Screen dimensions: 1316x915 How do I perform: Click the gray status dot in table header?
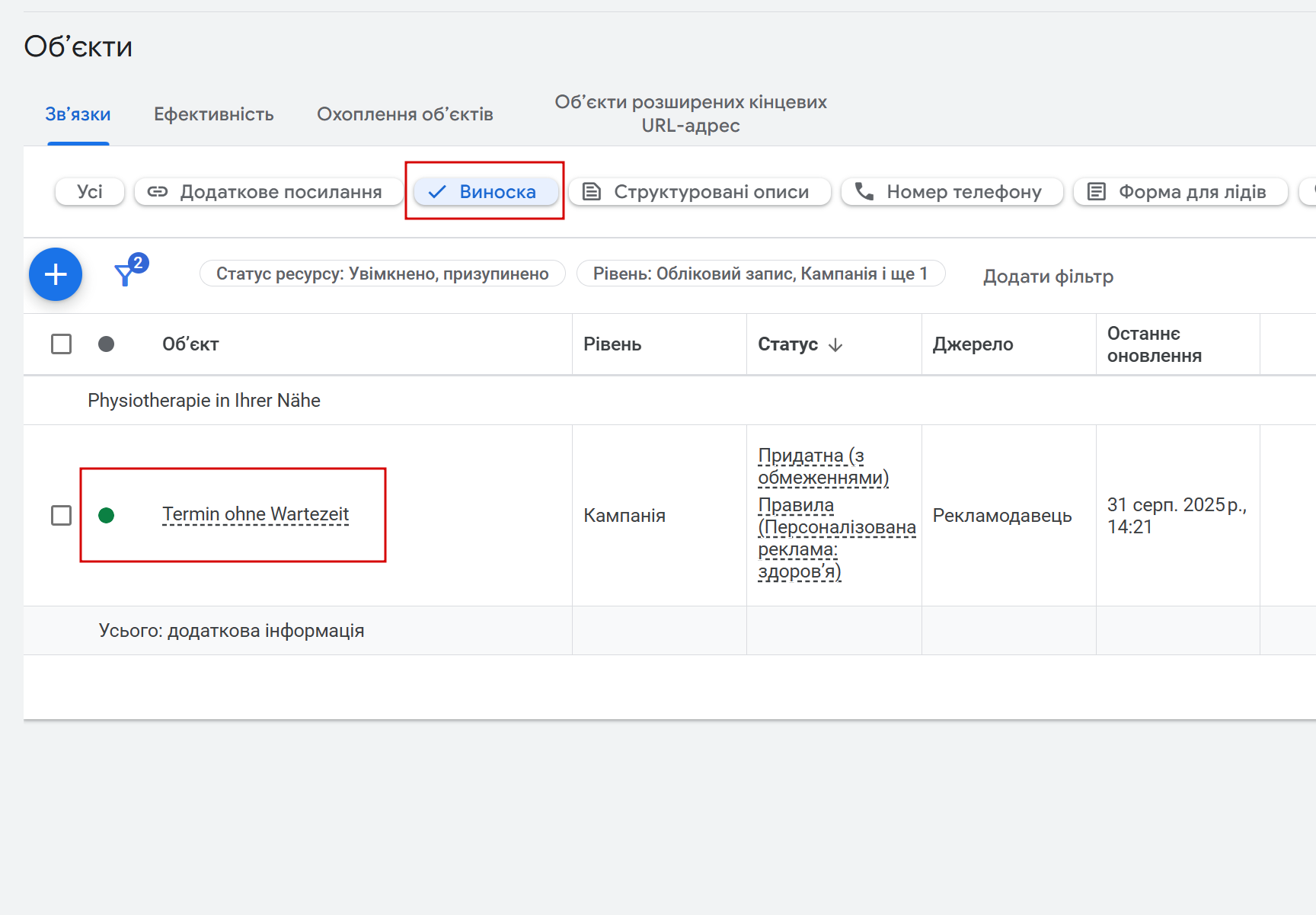(x=107, y=344)
